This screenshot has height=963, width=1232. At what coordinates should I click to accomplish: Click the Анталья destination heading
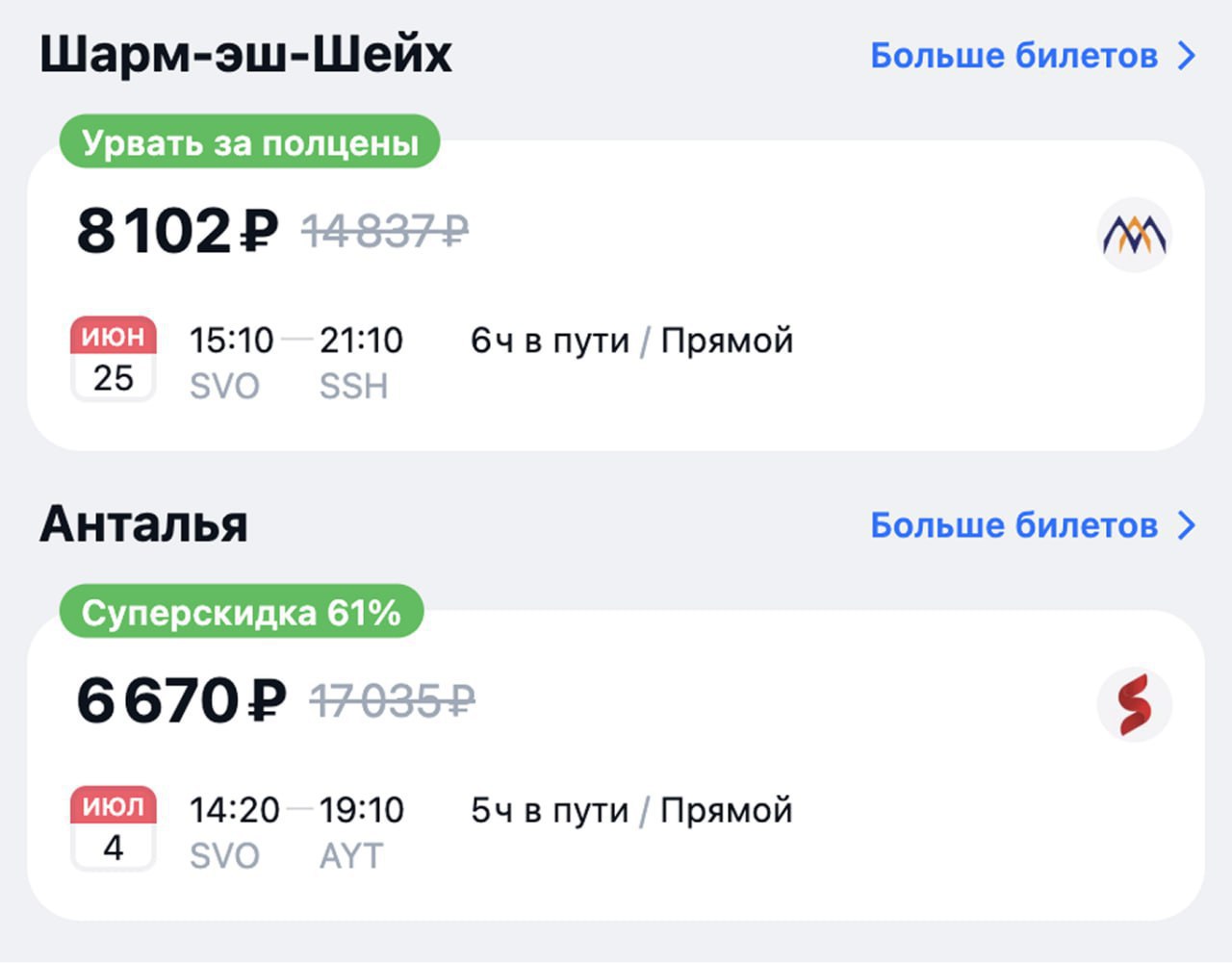[144, 525]
